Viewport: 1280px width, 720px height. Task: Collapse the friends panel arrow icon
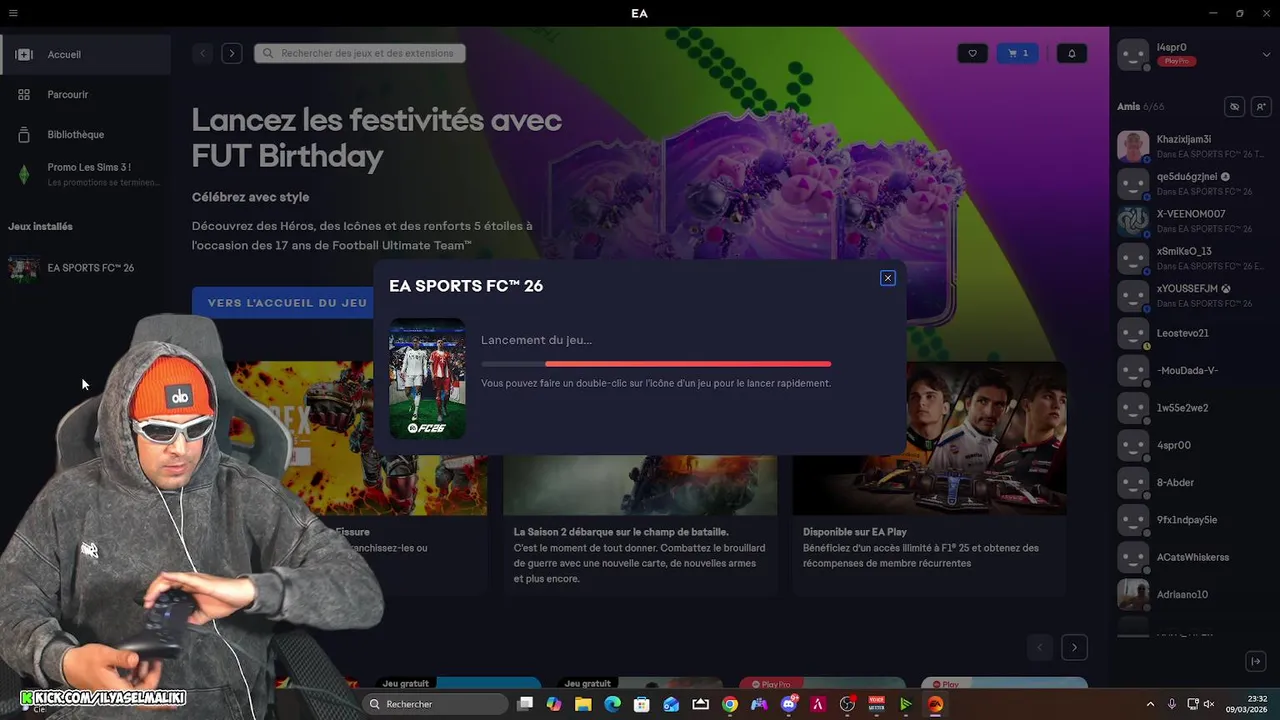(x=1256, y=662)
